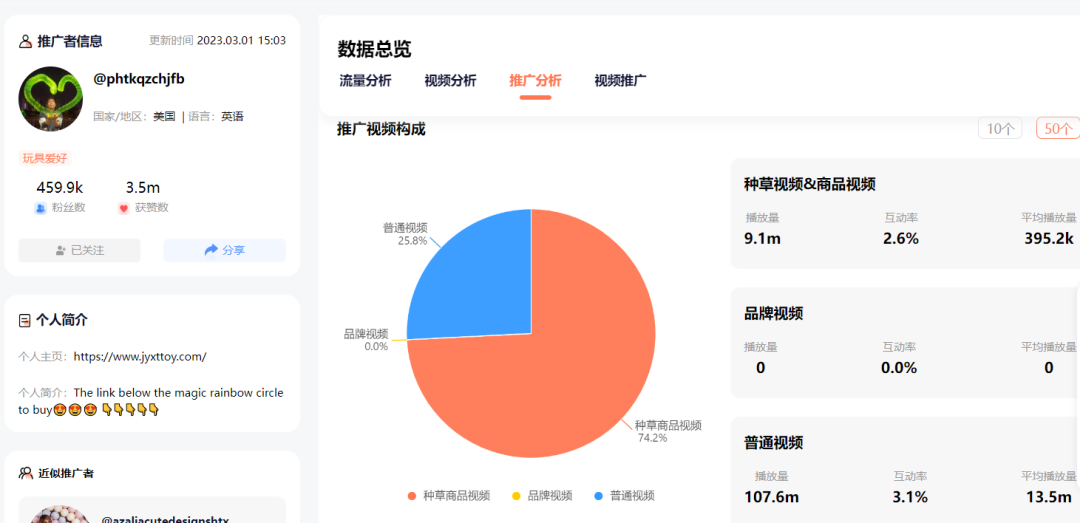This screenshot has height=523, width=1080.
Task: Select the 50个 video count option
Action: pyautogui.click(x=1058, y=128)
